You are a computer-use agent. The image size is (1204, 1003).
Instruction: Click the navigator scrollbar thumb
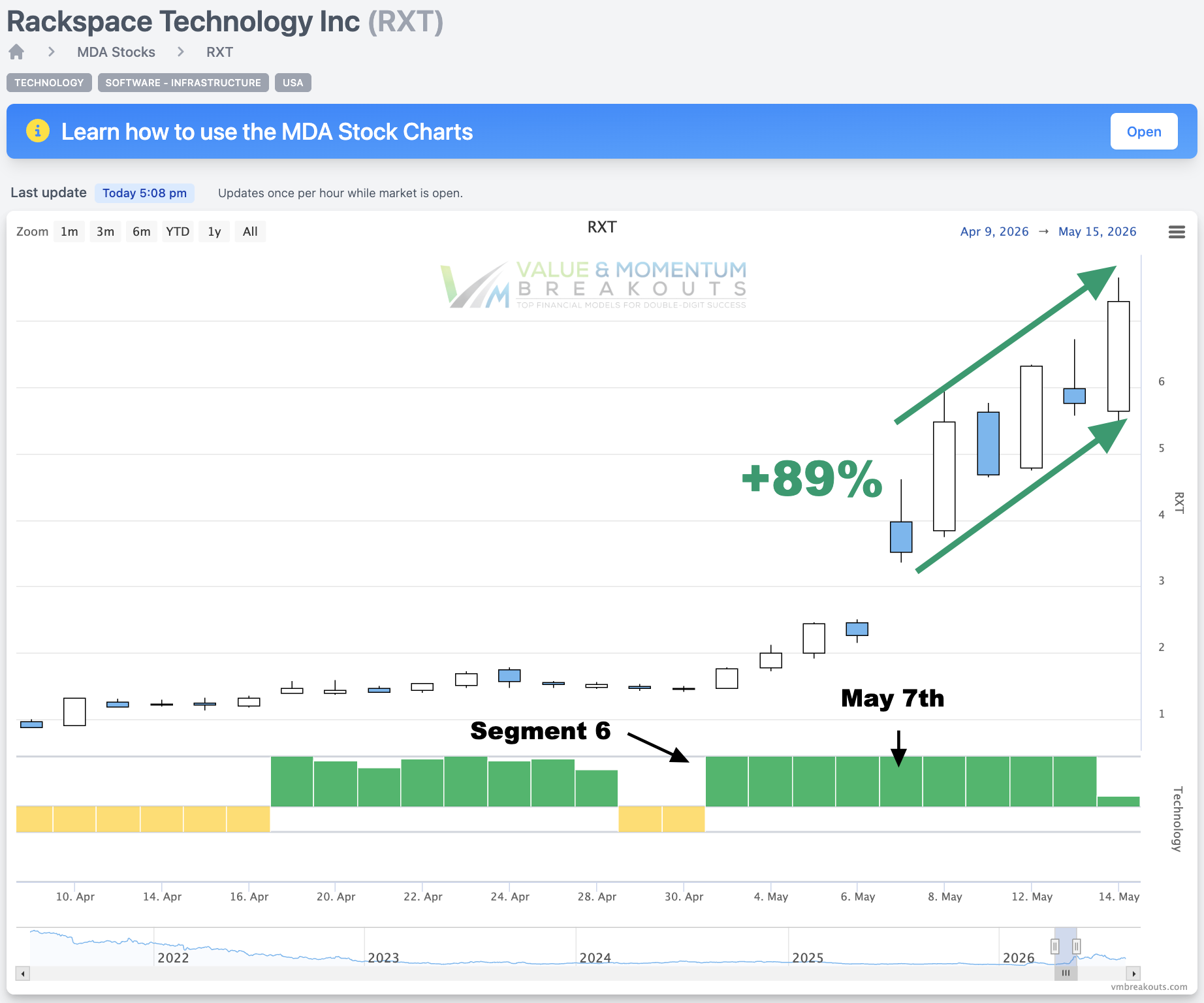pos(1066,974)
